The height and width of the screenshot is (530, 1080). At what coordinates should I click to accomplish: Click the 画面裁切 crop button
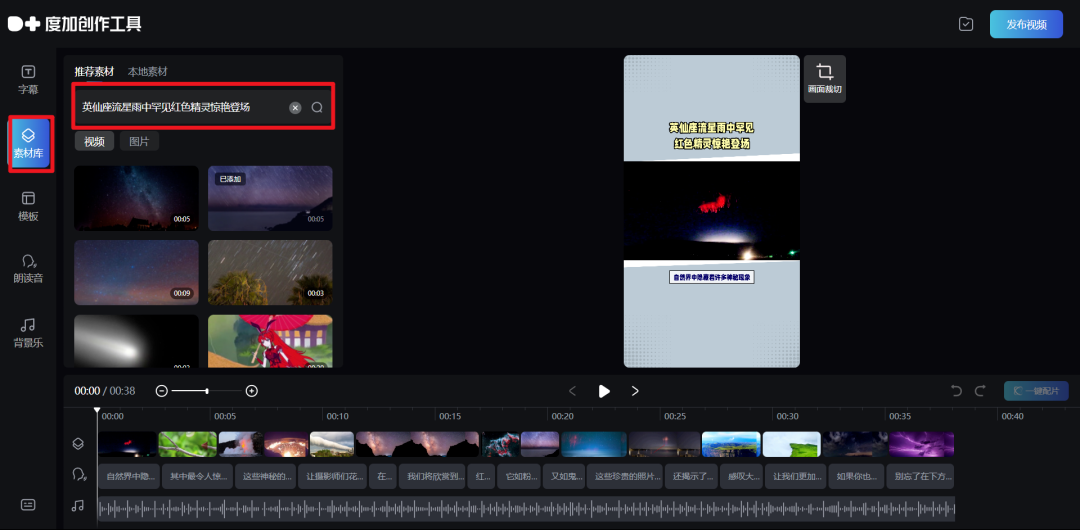pos(824,79)
